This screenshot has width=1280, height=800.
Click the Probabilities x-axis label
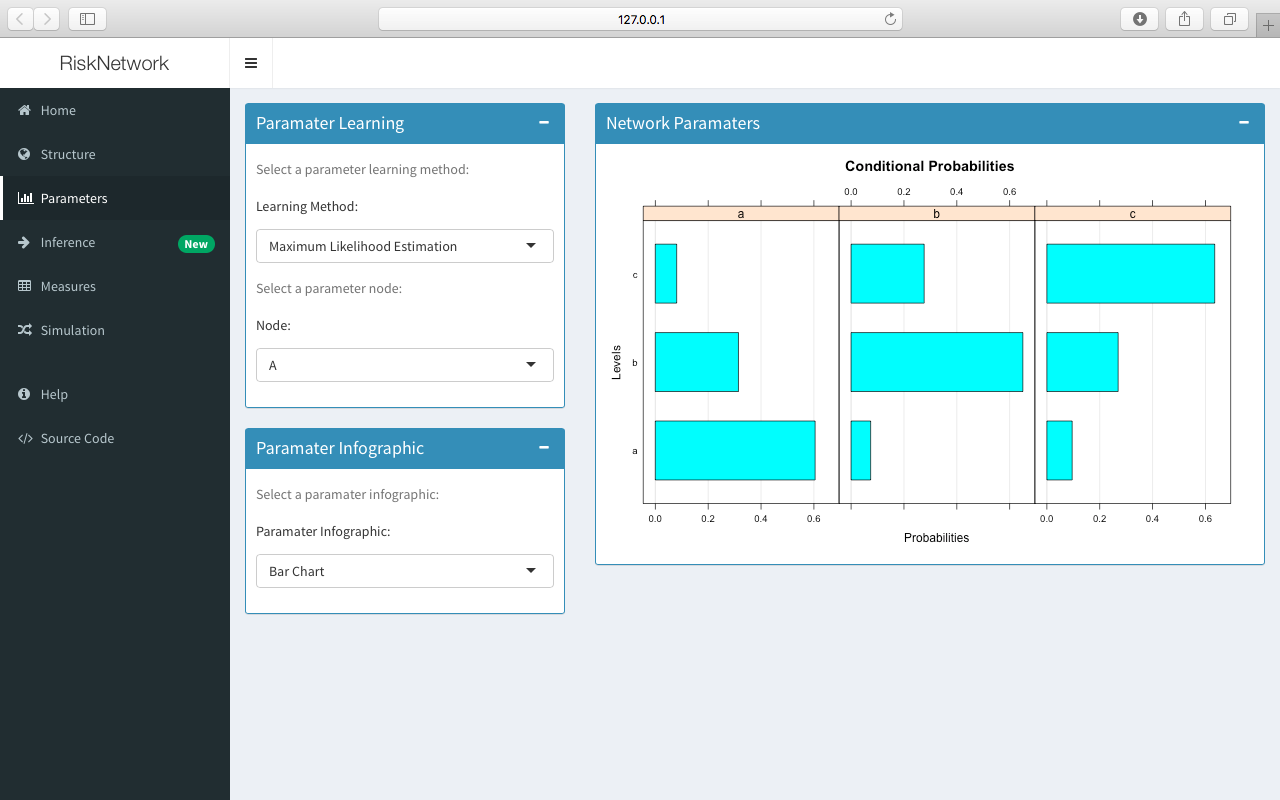pyautogui.click(x=936, y=538)
